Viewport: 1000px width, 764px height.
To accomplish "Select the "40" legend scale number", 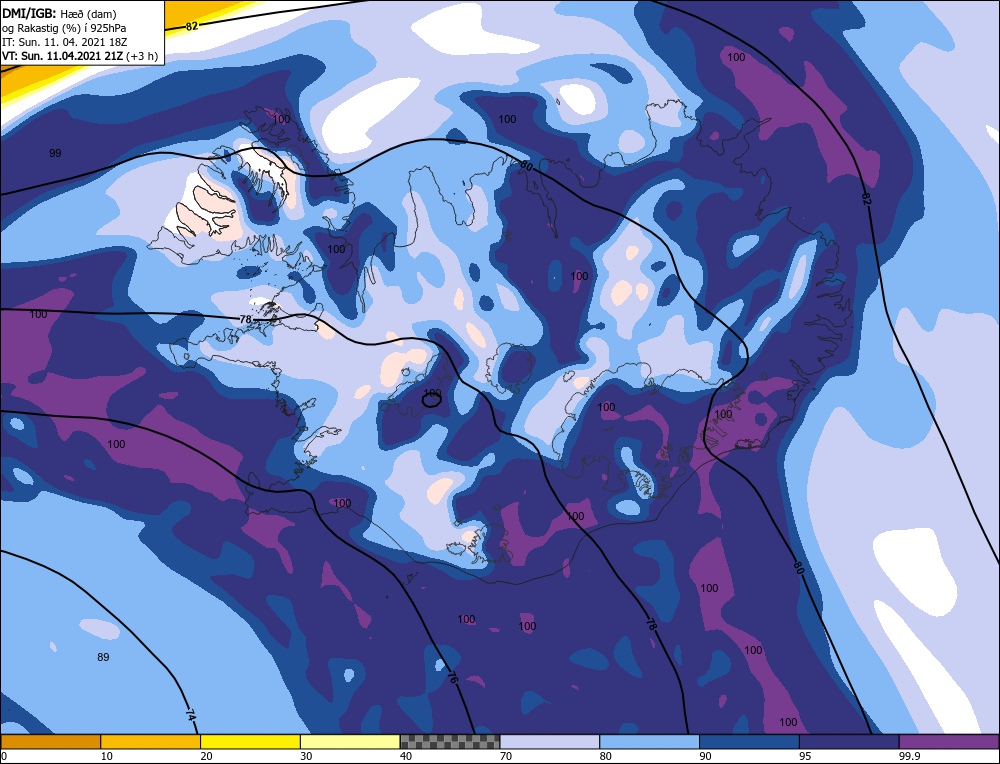I will point(406,756).
